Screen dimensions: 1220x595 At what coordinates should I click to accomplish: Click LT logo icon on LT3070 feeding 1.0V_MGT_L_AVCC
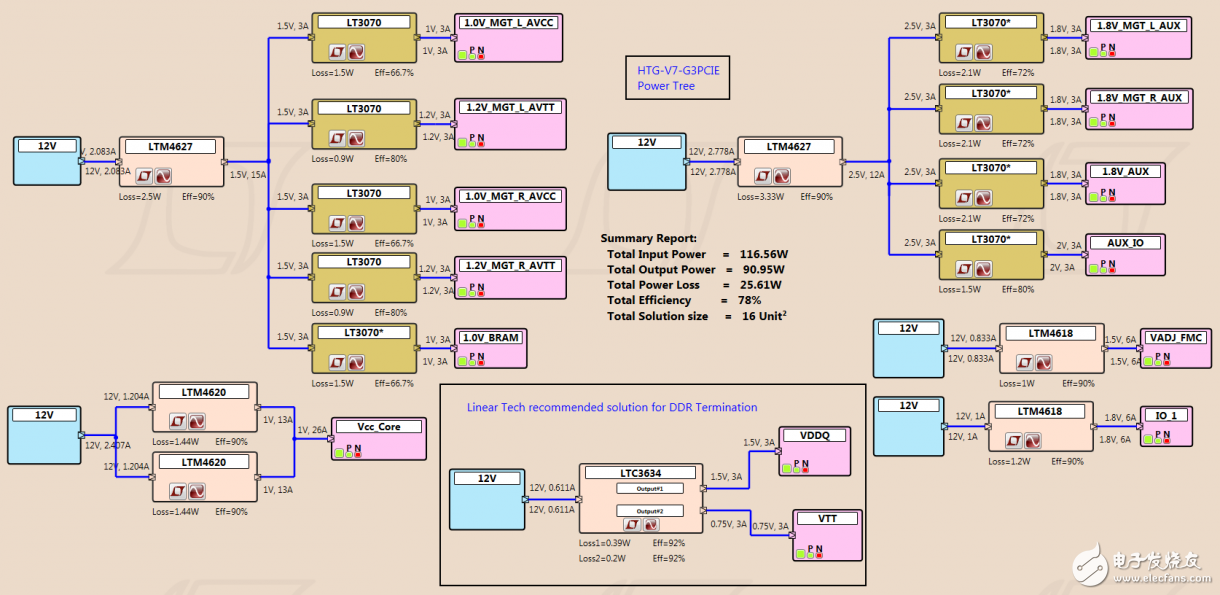coord(337,52)
